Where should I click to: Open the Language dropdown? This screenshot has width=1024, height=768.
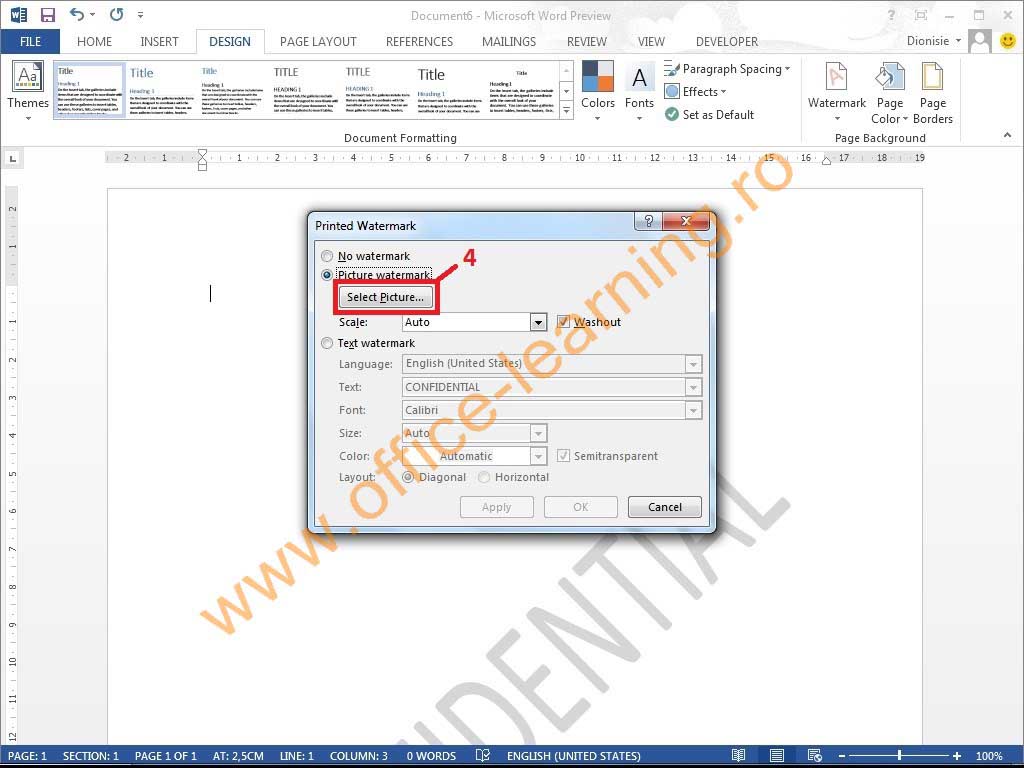(552, 364)
